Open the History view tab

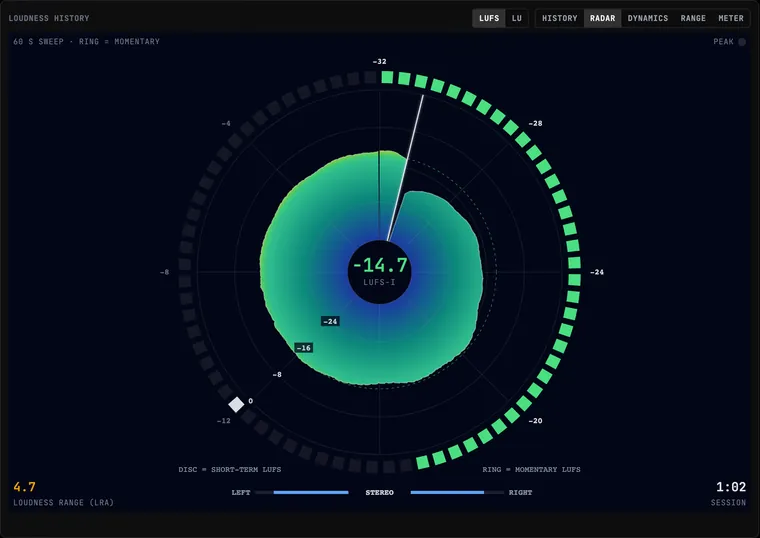559,18
